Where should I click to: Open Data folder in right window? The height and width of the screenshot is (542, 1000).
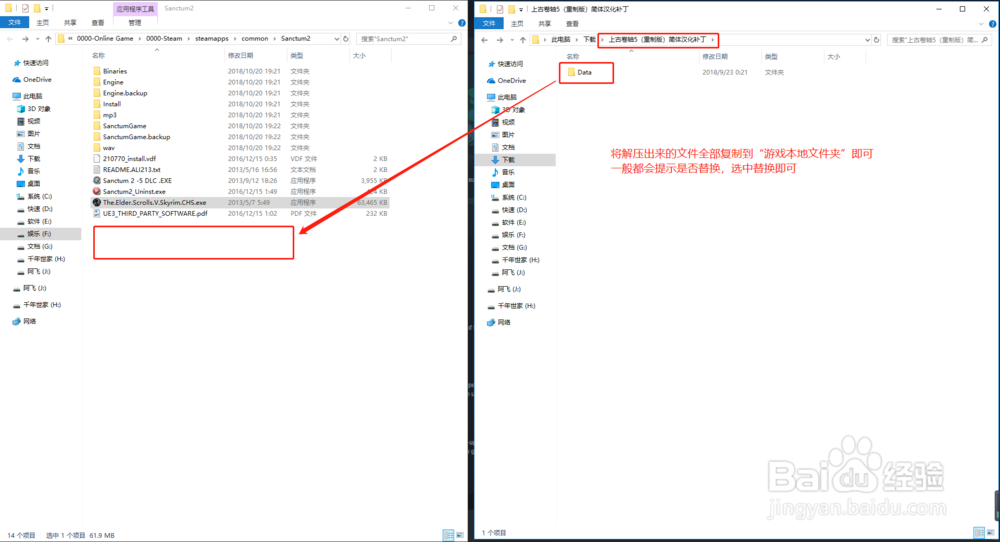(x=584, y=72)
